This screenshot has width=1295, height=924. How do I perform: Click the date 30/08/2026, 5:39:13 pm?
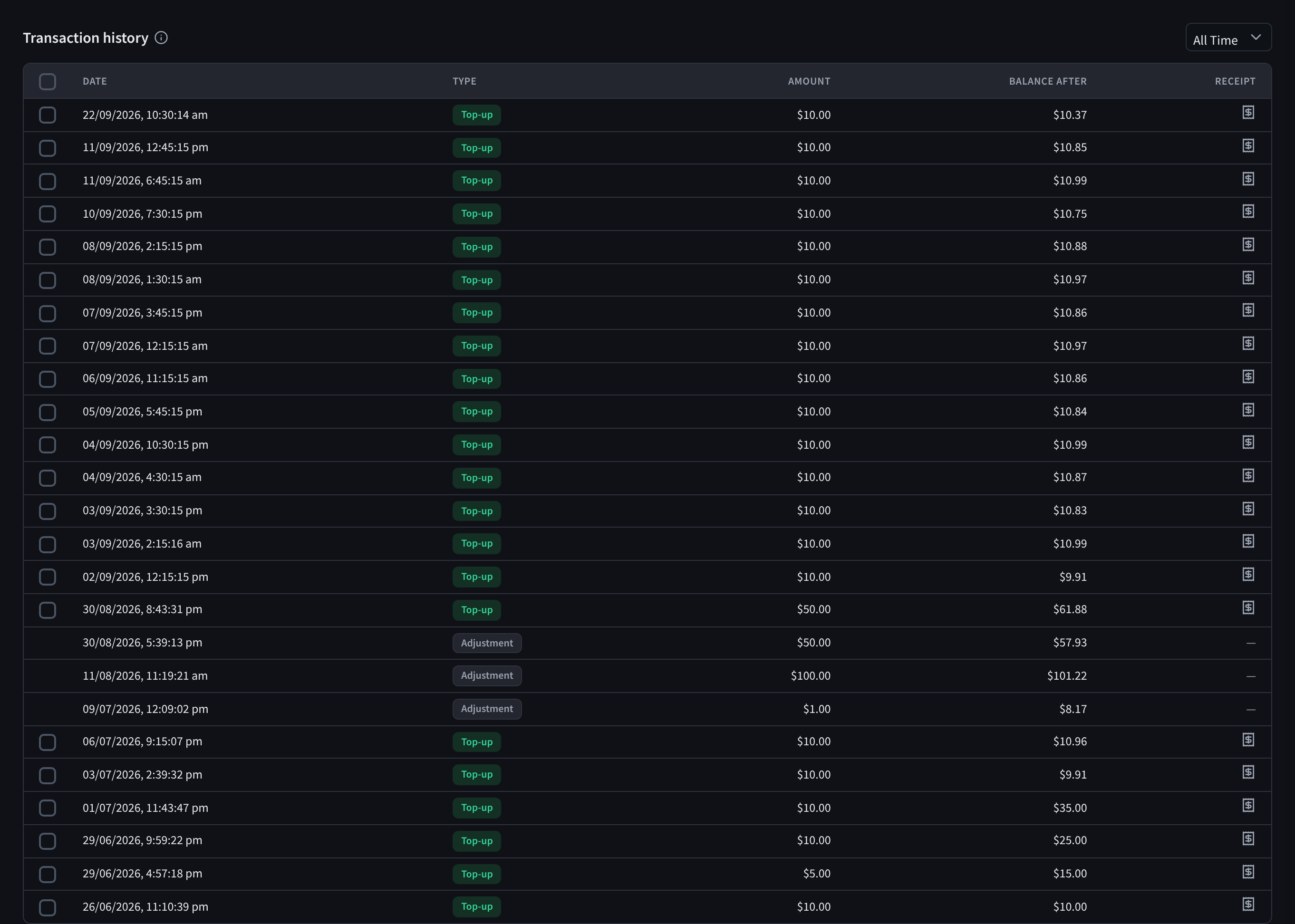142,643
